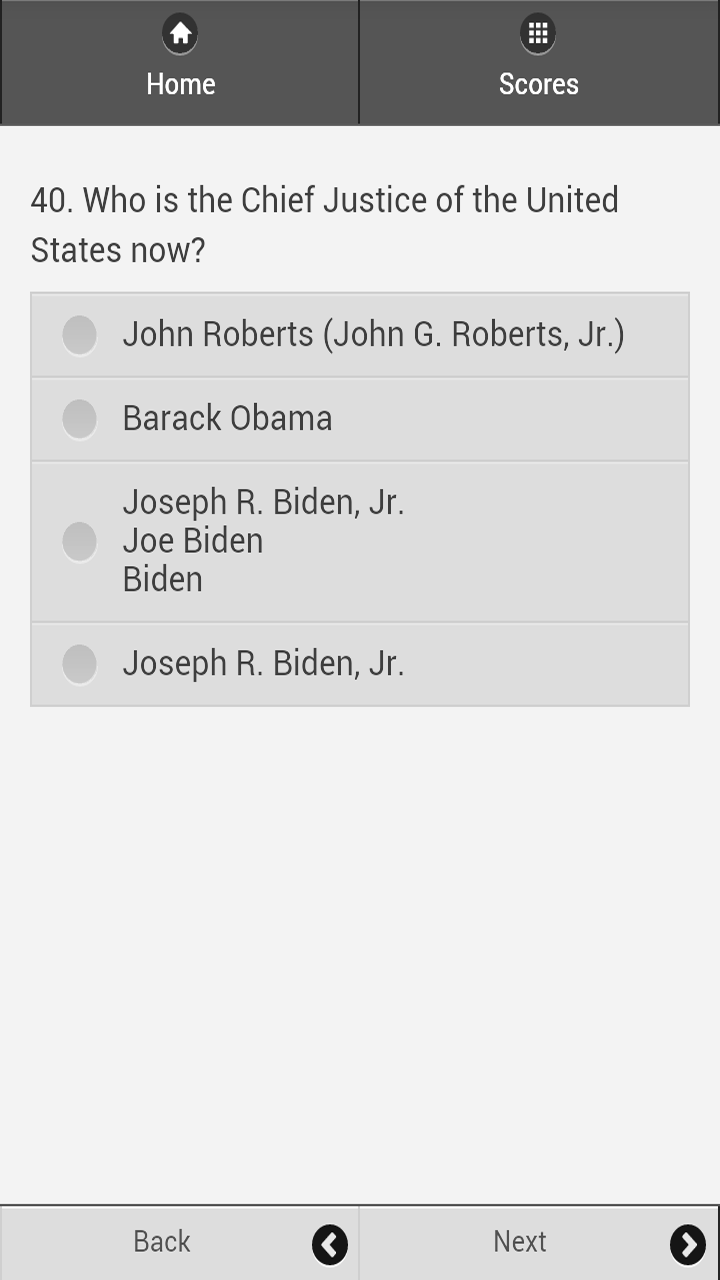This screenshot has width=720, height=1280.
Task: Click the left chevron circle icon
Action: pos(330,1244)
